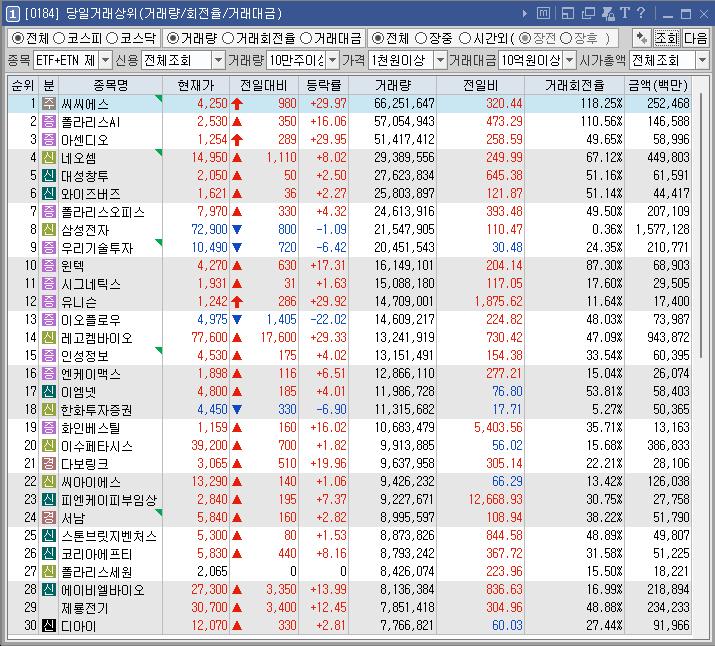
Task: Click the 12,668.93 전일비 value
Action: (496, 500)
